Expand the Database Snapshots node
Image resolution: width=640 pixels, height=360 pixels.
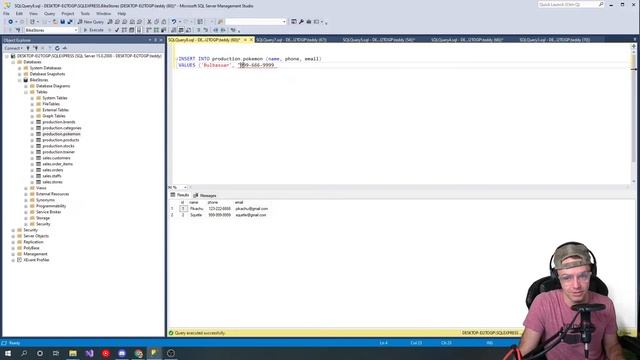click(20, 74)
